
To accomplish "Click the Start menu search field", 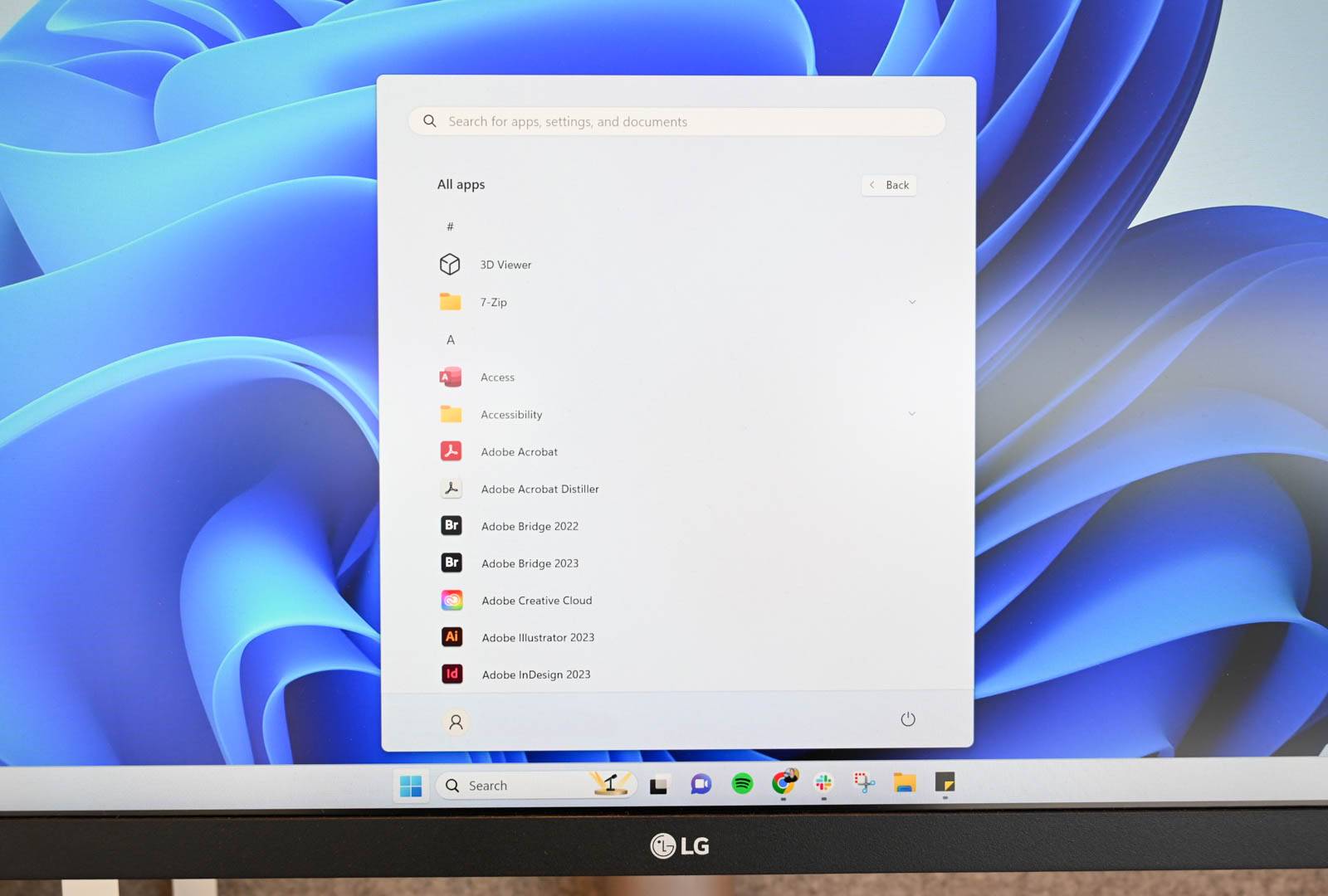I will click(x=676, y=122).
